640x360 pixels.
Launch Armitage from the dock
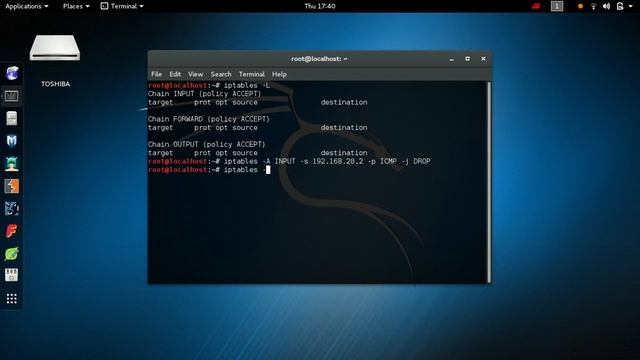click(11, 164)
